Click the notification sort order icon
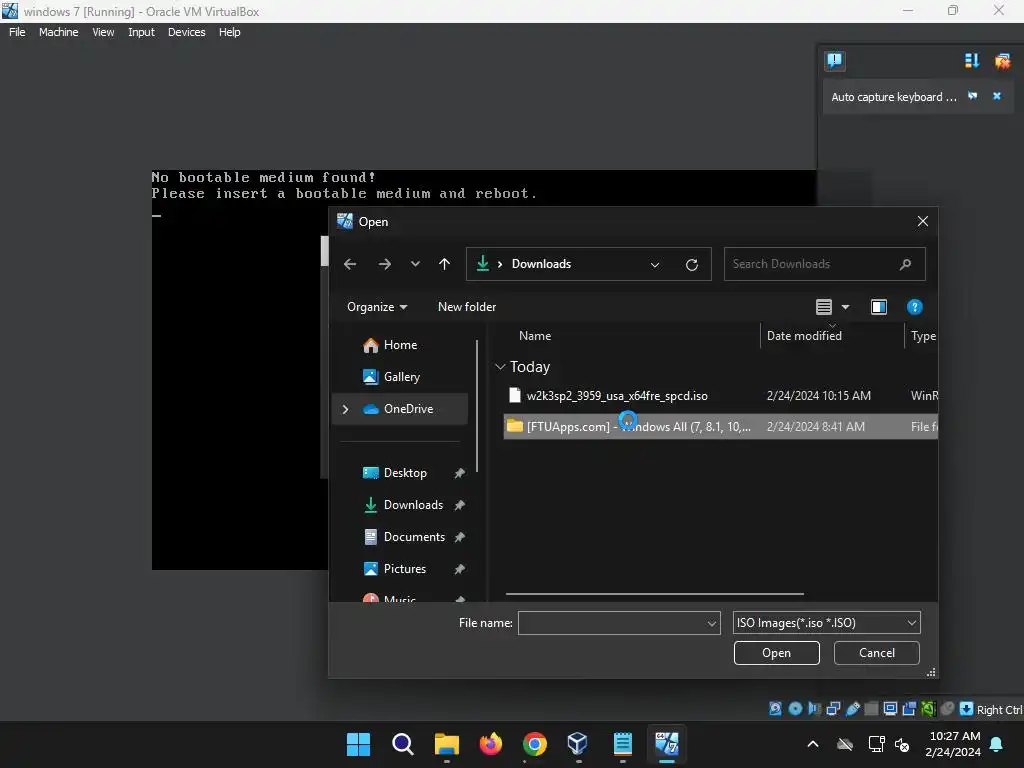This screenshot has width=1024, height=768. tap(972, 61)
